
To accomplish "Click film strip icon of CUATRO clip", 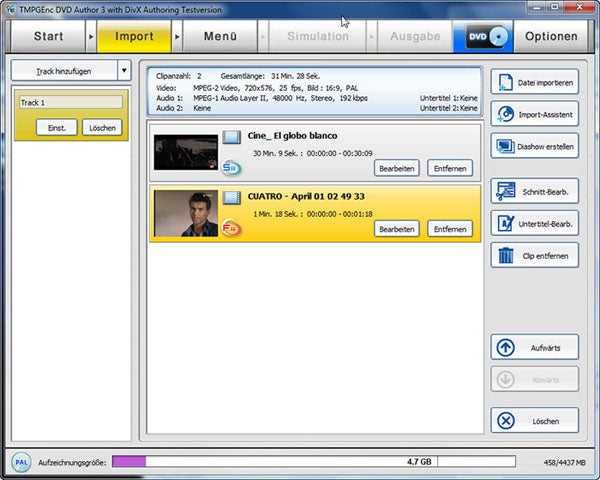I will coord(232,198).
